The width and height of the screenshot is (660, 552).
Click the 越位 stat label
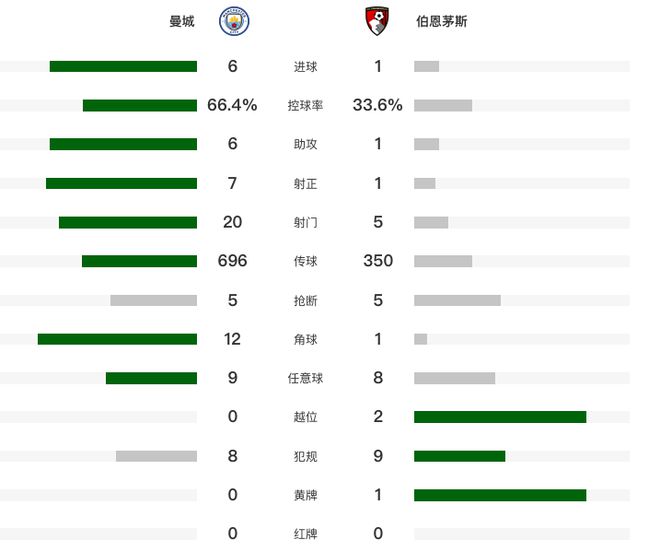pyautogui.click(x=305, y=417)
